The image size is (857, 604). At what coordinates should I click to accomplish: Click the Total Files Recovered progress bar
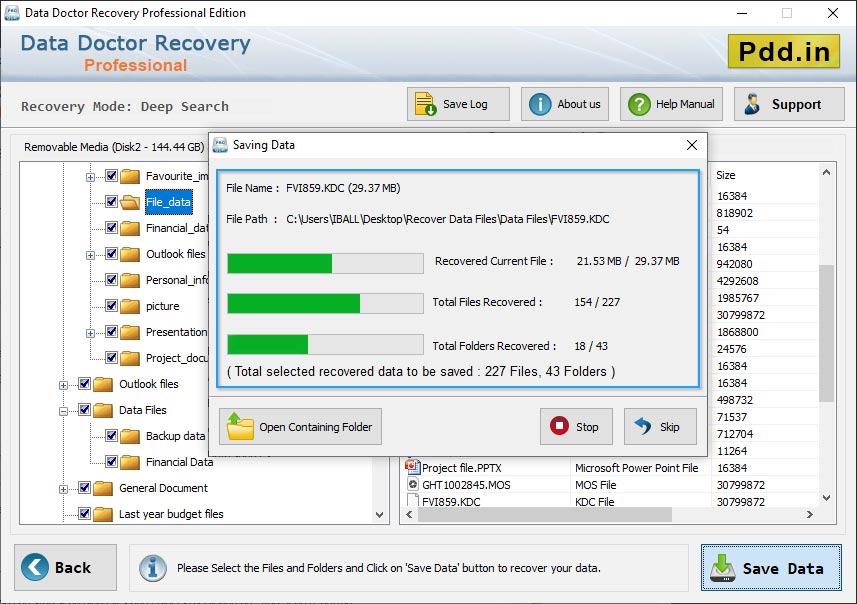tap(325, 303)
